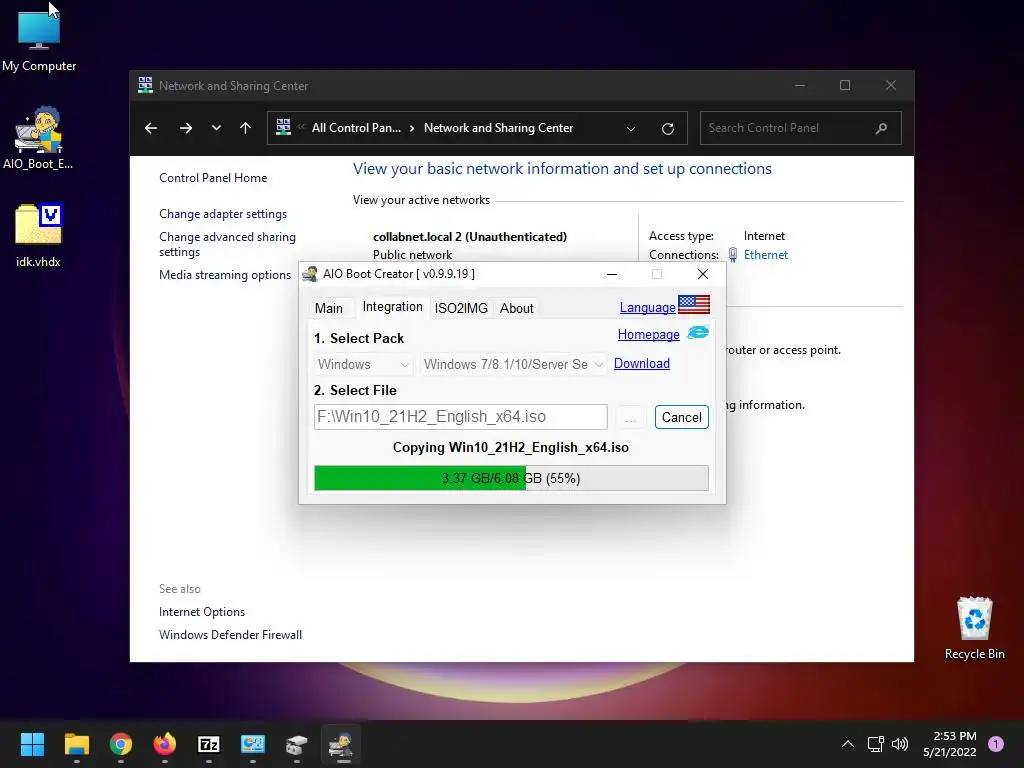Click the Network and Sharing Center title icon

145,85
